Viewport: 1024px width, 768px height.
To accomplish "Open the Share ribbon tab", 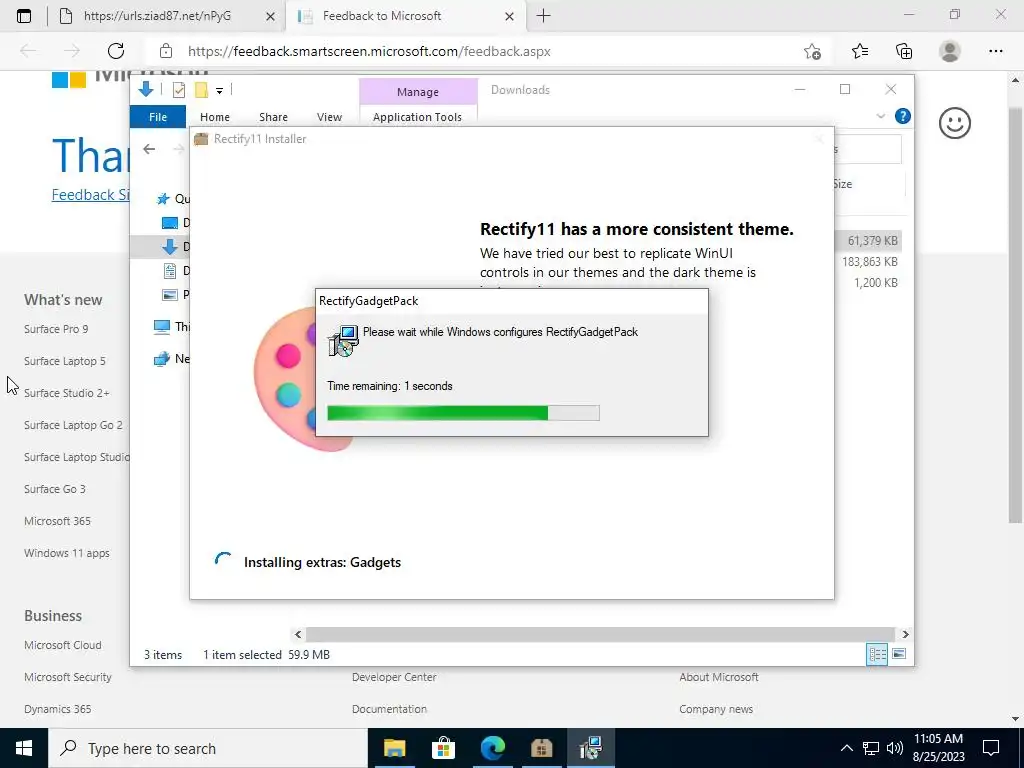I will [273, 117].
